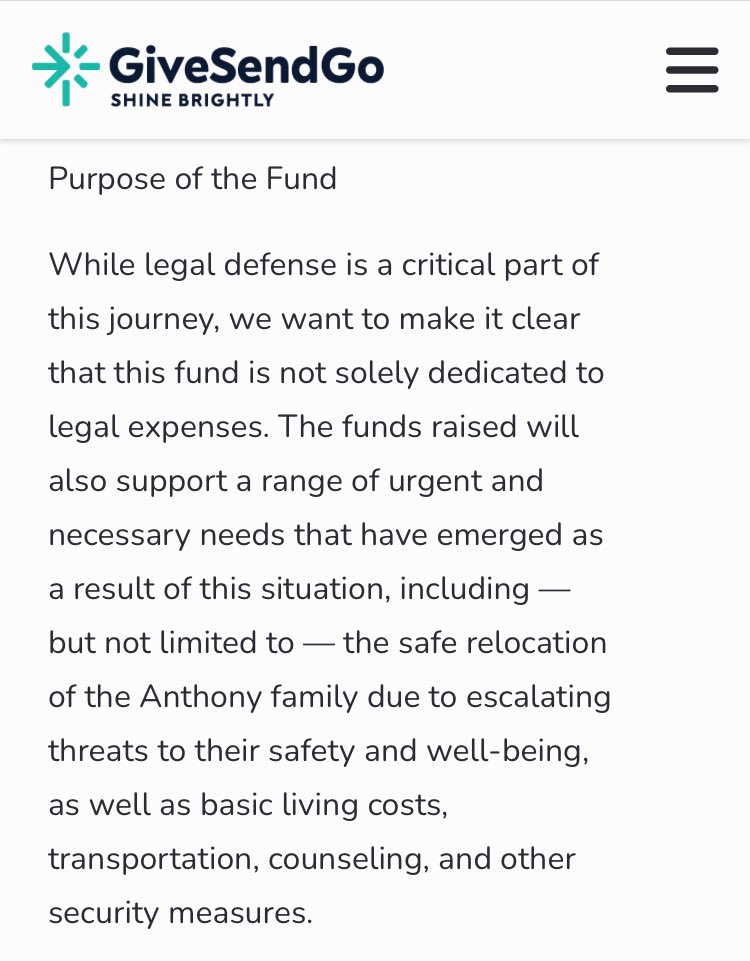Click the words "safe relocation"

tap(502, 642)
